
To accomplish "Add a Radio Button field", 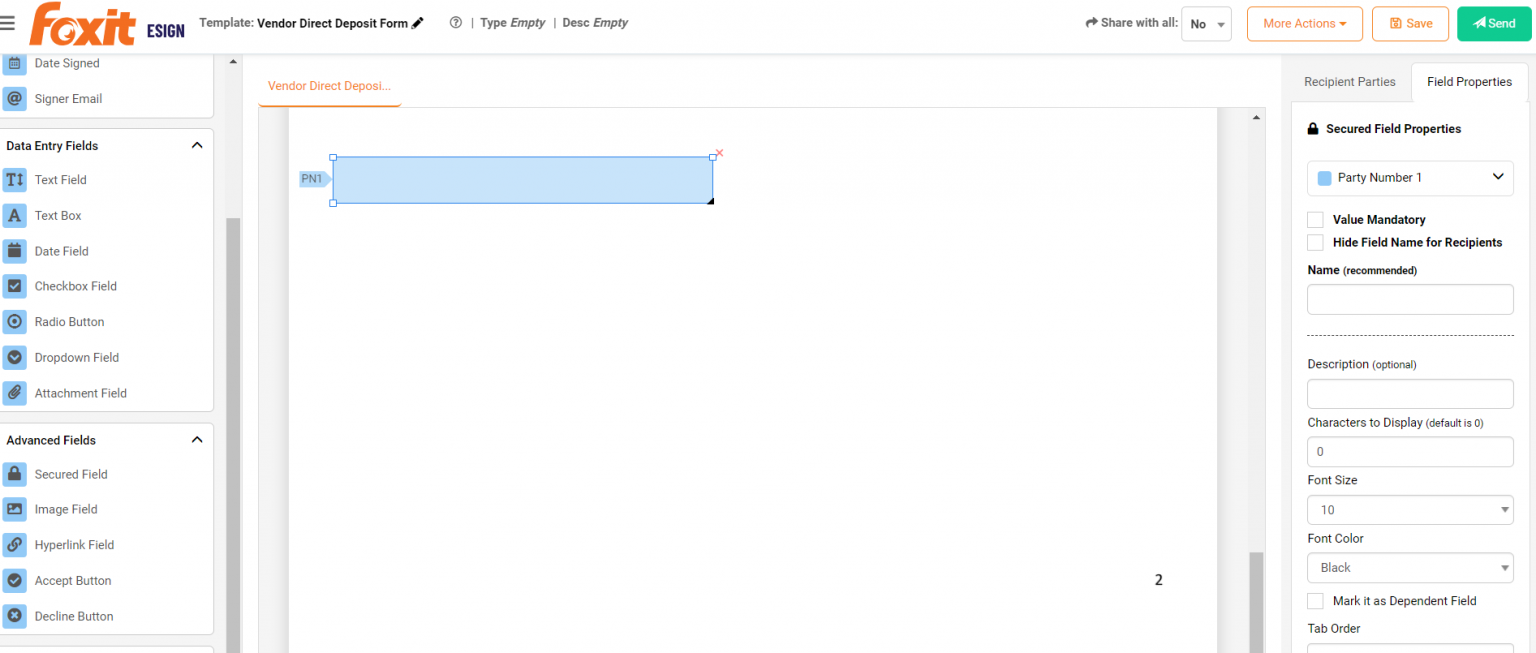I will click(67, 321).
